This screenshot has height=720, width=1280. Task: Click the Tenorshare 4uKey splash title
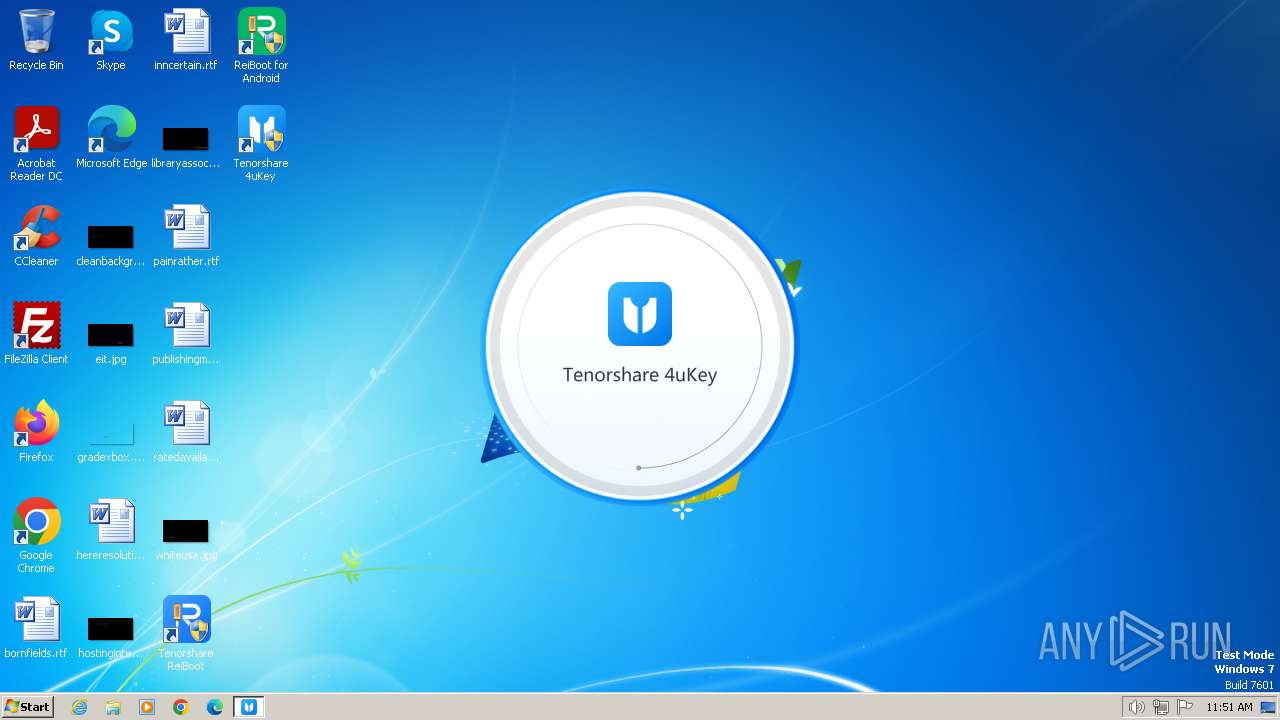pyautogui.click(x=640, y=375)
